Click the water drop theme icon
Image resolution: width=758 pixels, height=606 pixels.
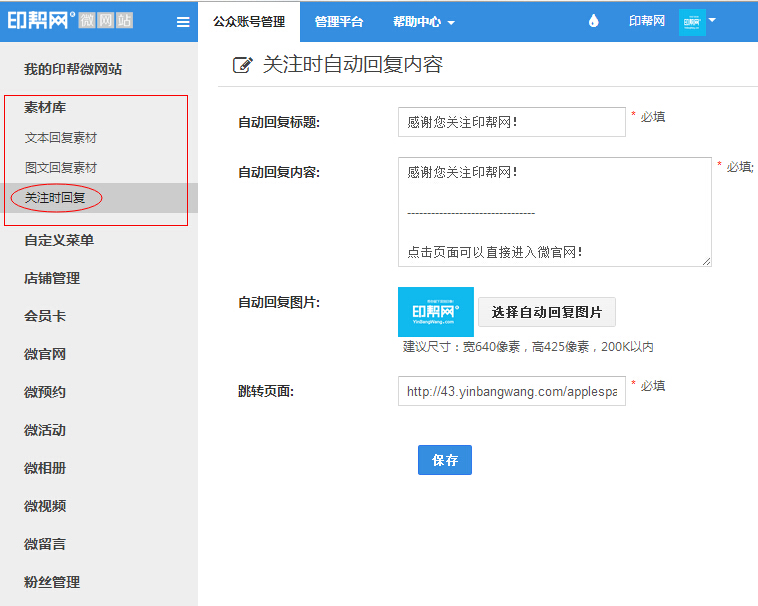[x=593, y=21]
